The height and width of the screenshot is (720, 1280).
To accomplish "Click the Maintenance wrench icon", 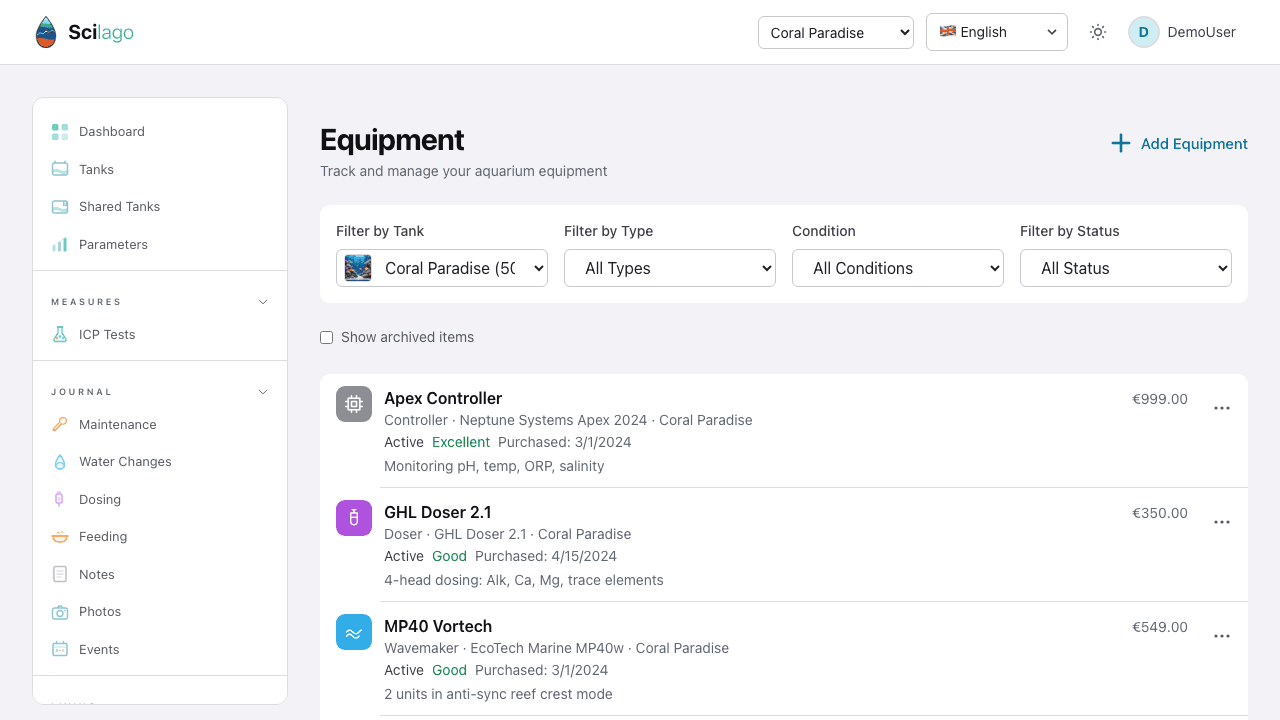I will tap(60, 424).
